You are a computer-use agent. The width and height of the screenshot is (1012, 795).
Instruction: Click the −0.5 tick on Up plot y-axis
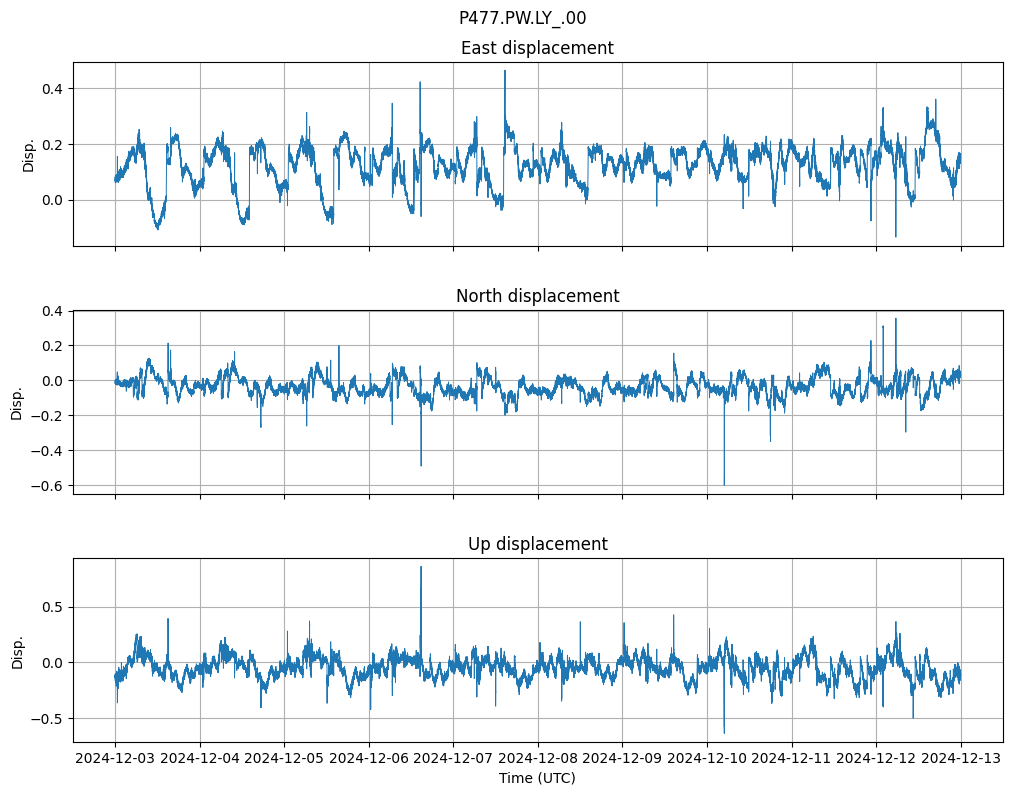[x=48, y=719]
